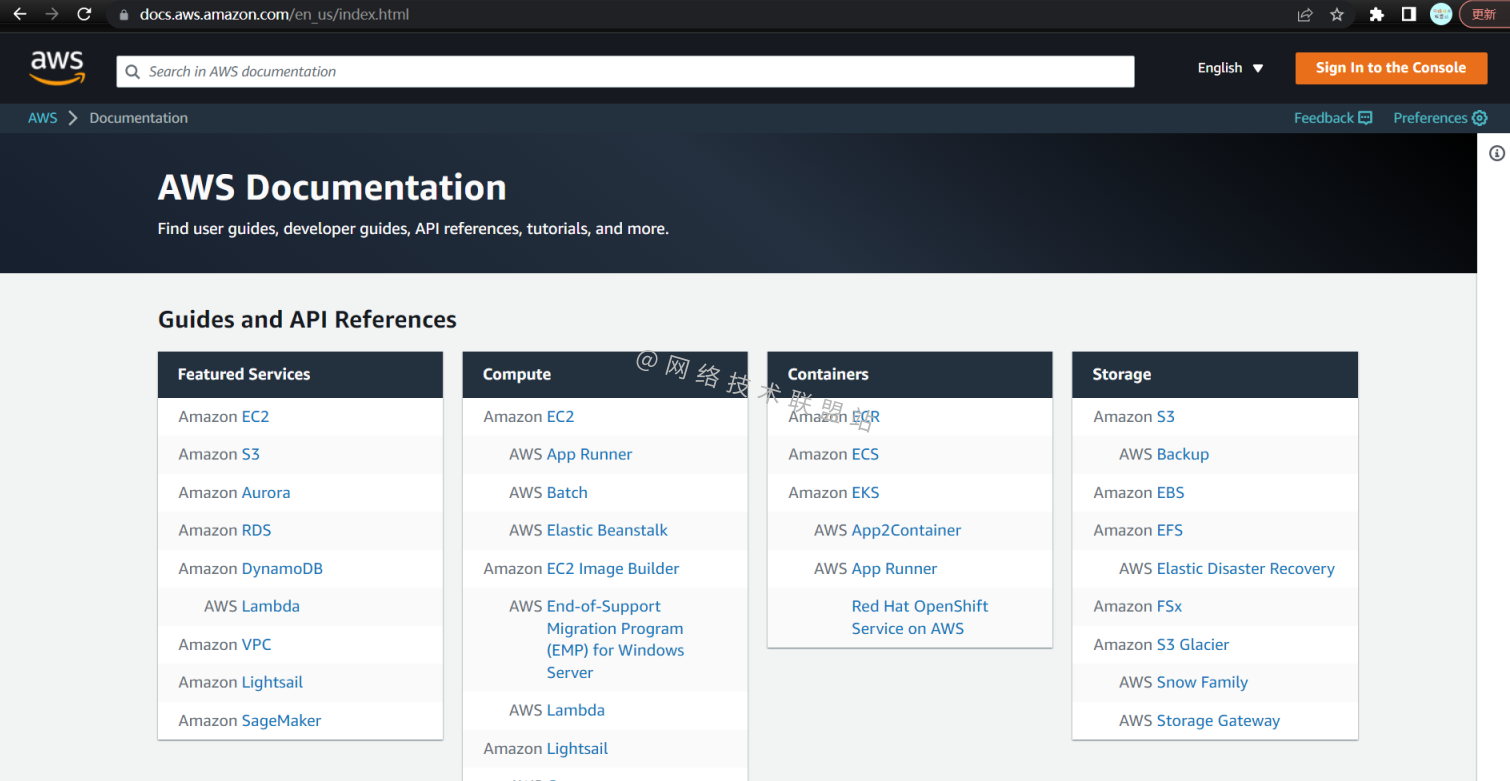Image resolution: width=1510 pixels, height=781 pixels.
Task: Bookmark this page with the star icon
Action: tap(1337, 15)
